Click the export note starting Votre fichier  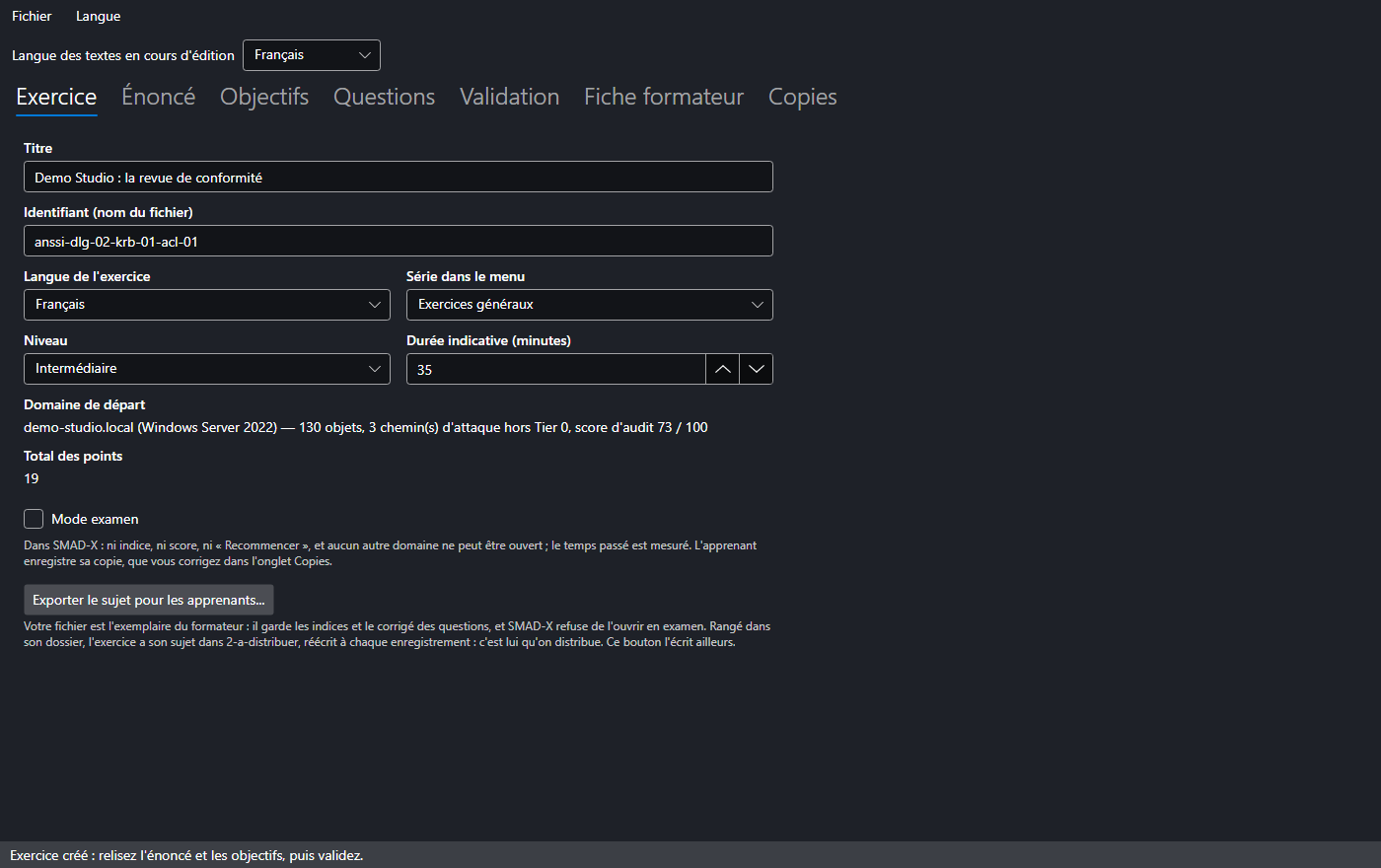point(398,634)
